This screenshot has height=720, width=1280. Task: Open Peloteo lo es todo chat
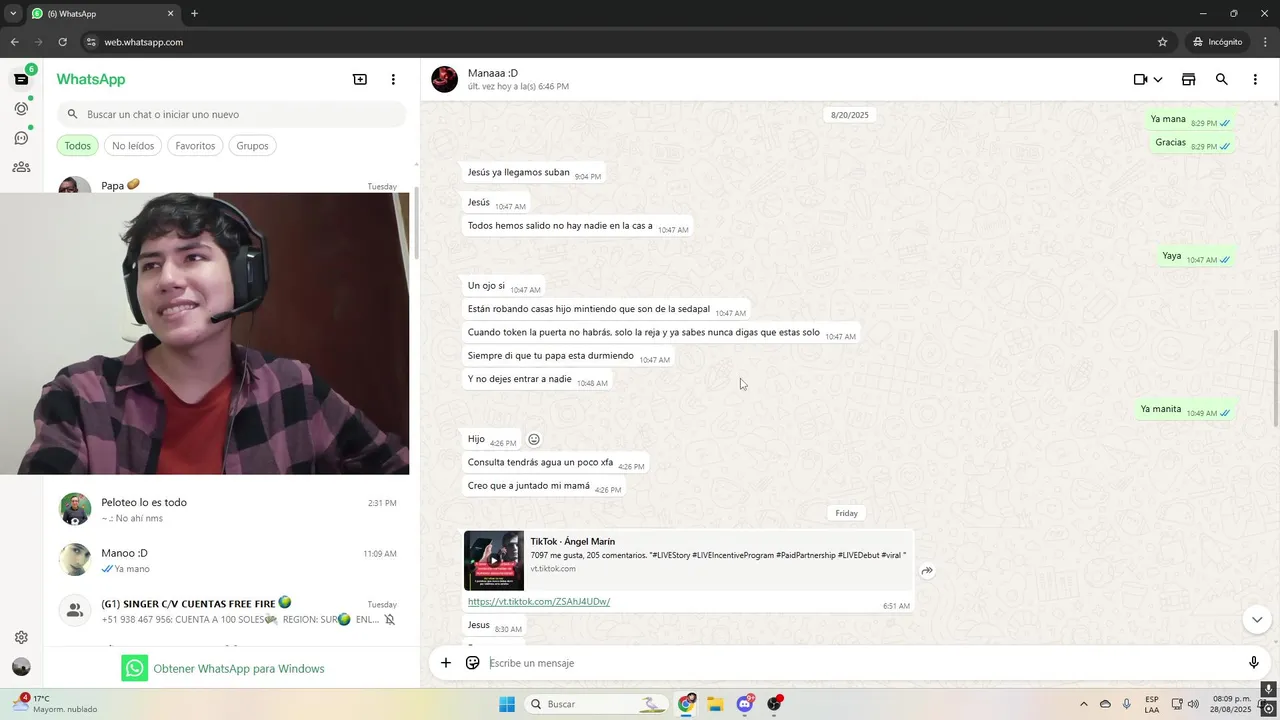(x=230, y=509)
